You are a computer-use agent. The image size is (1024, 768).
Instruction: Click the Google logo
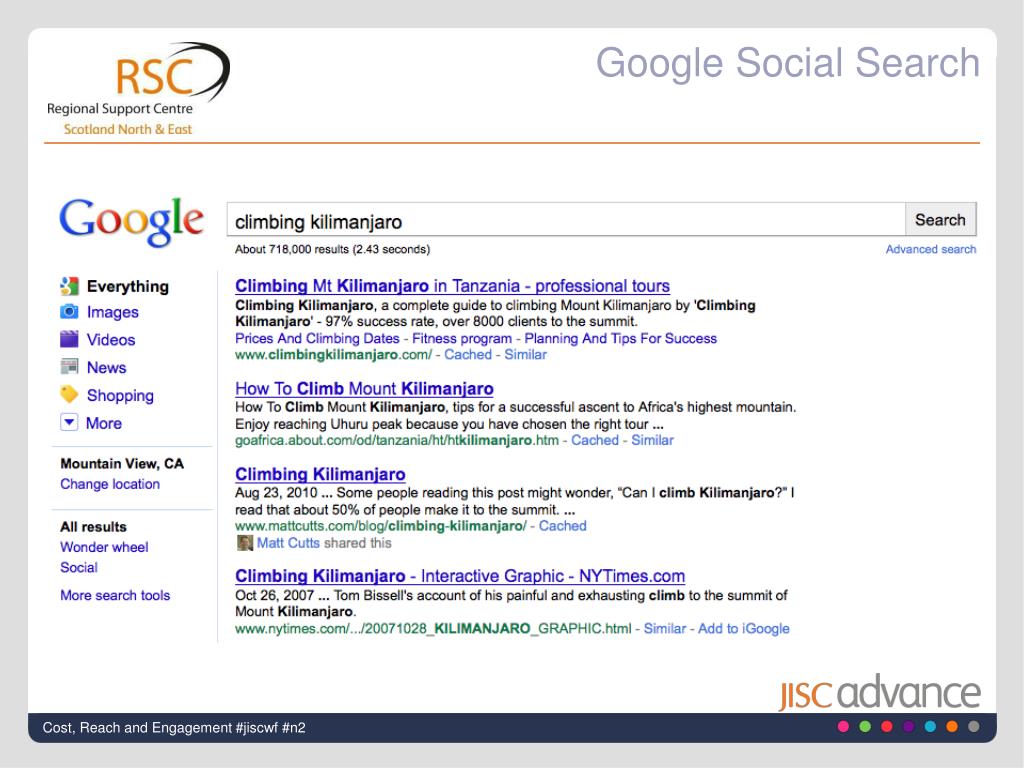pyautogui.click(x=131, y=221)
